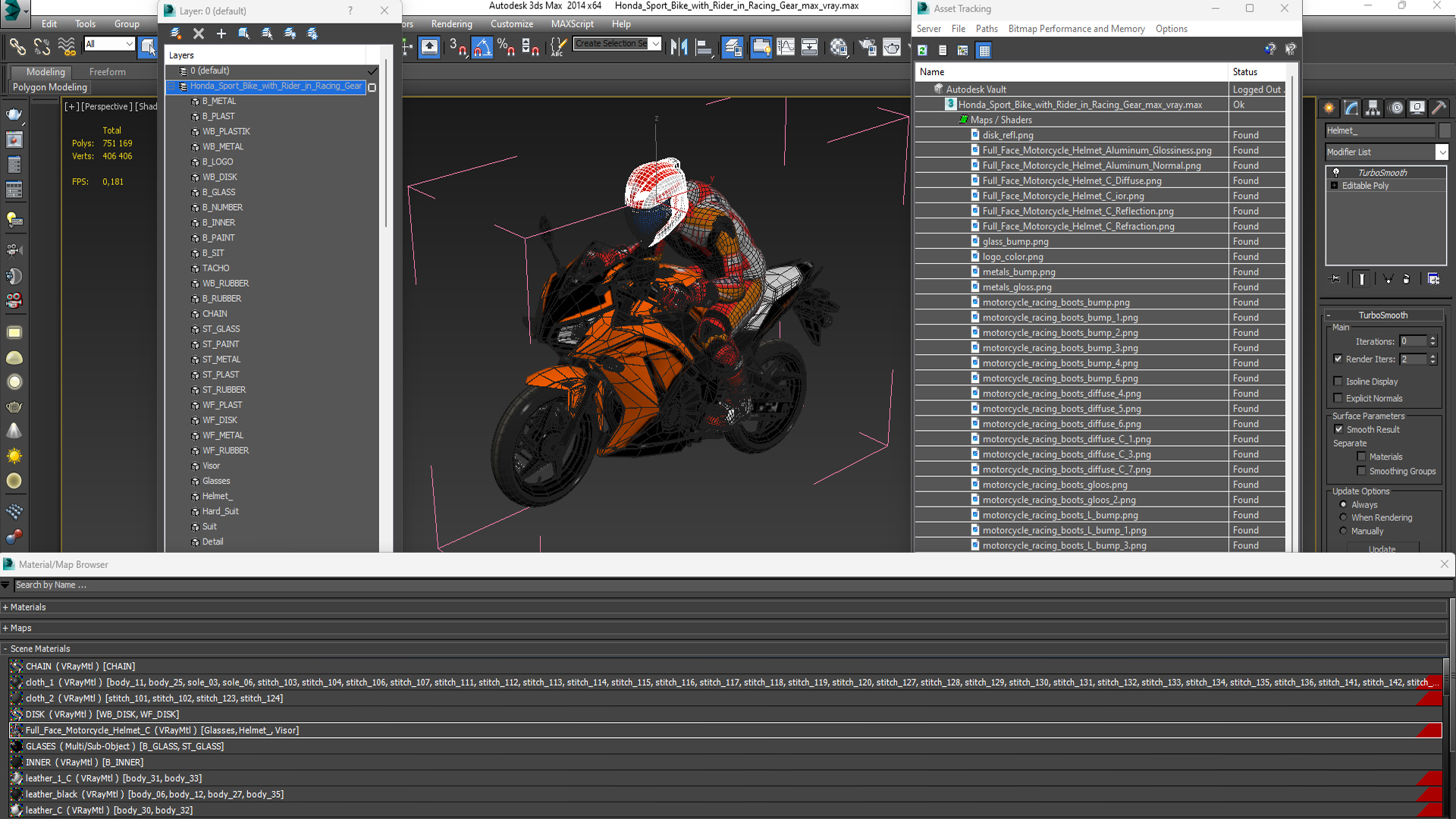
Task: Click the Render Production teapot icon
Action: pos(893,48)
